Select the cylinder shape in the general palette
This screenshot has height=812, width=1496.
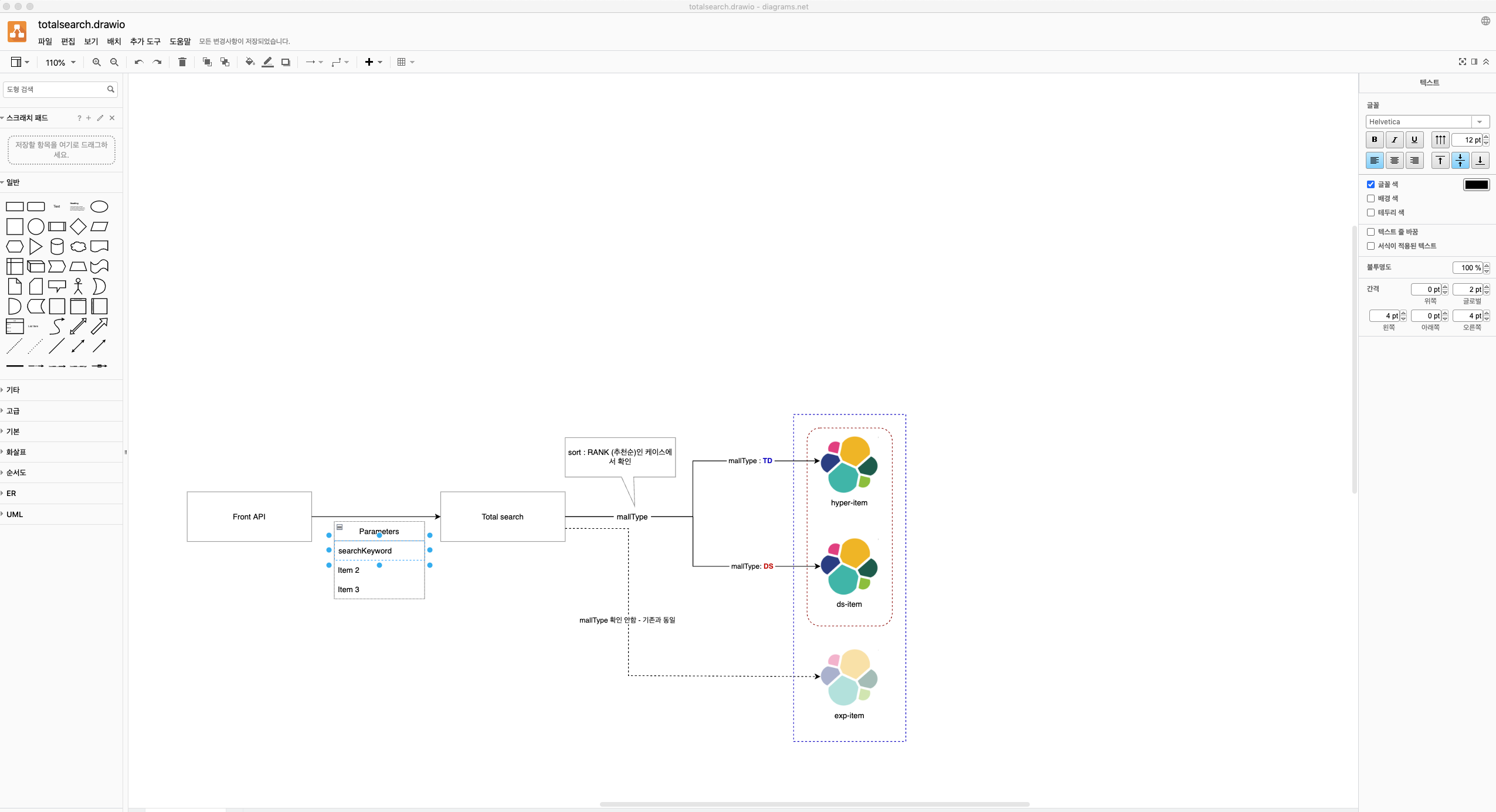point(57,246)
